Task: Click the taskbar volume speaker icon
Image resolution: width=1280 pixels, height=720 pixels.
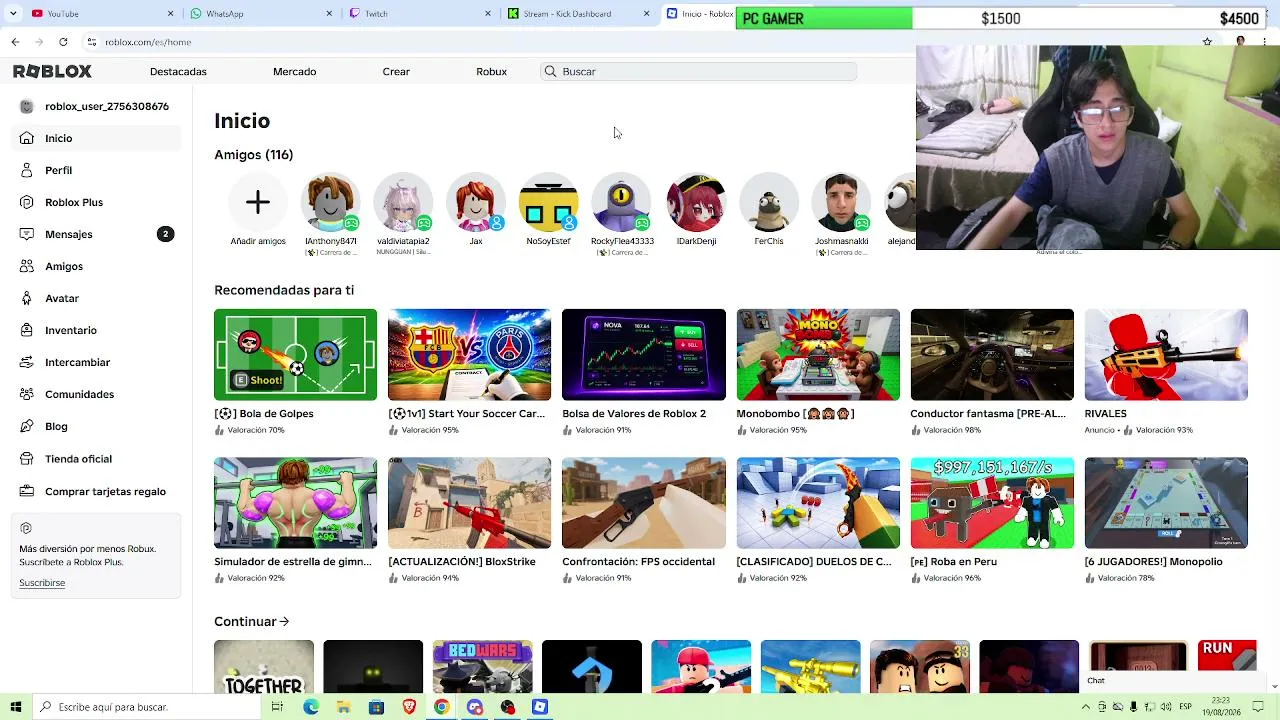Action: click(1166, 707)
